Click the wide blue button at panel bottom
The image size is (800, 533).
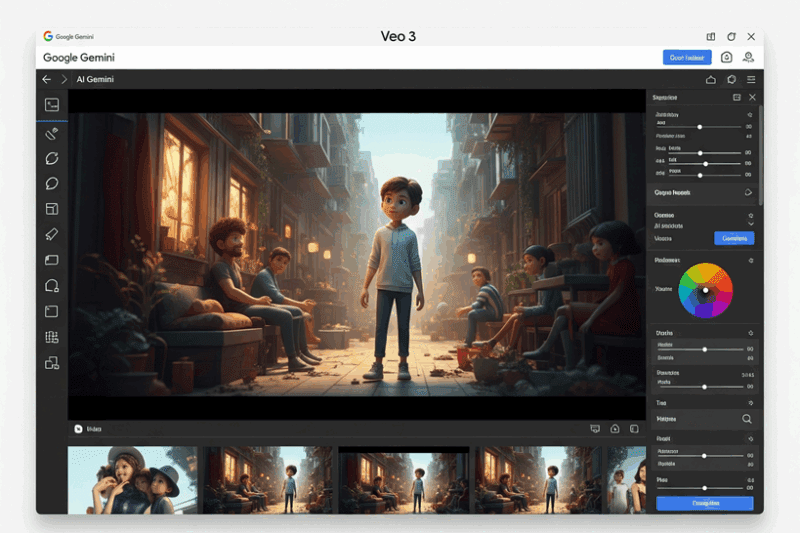coord(705,503)
